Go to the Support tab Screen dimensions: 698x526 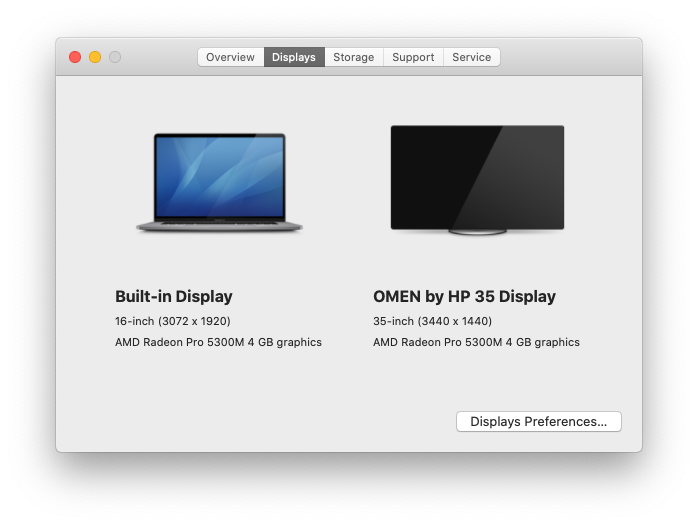(413, 57)
